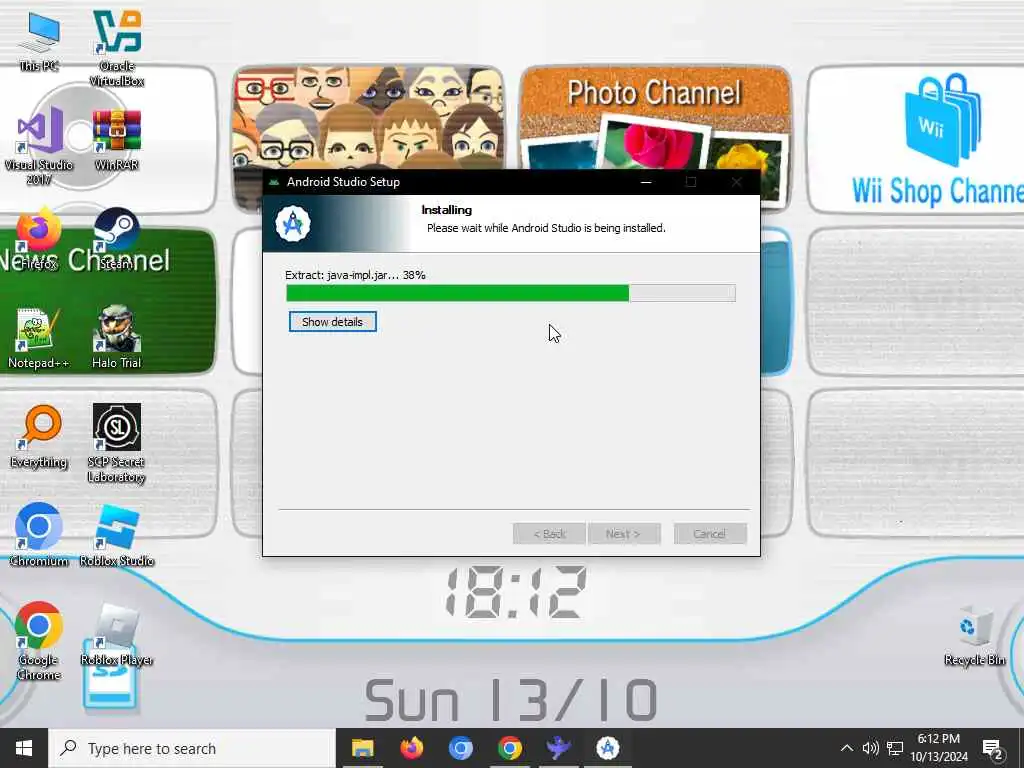Open the taskbar clock and calendar

point(938,748)
